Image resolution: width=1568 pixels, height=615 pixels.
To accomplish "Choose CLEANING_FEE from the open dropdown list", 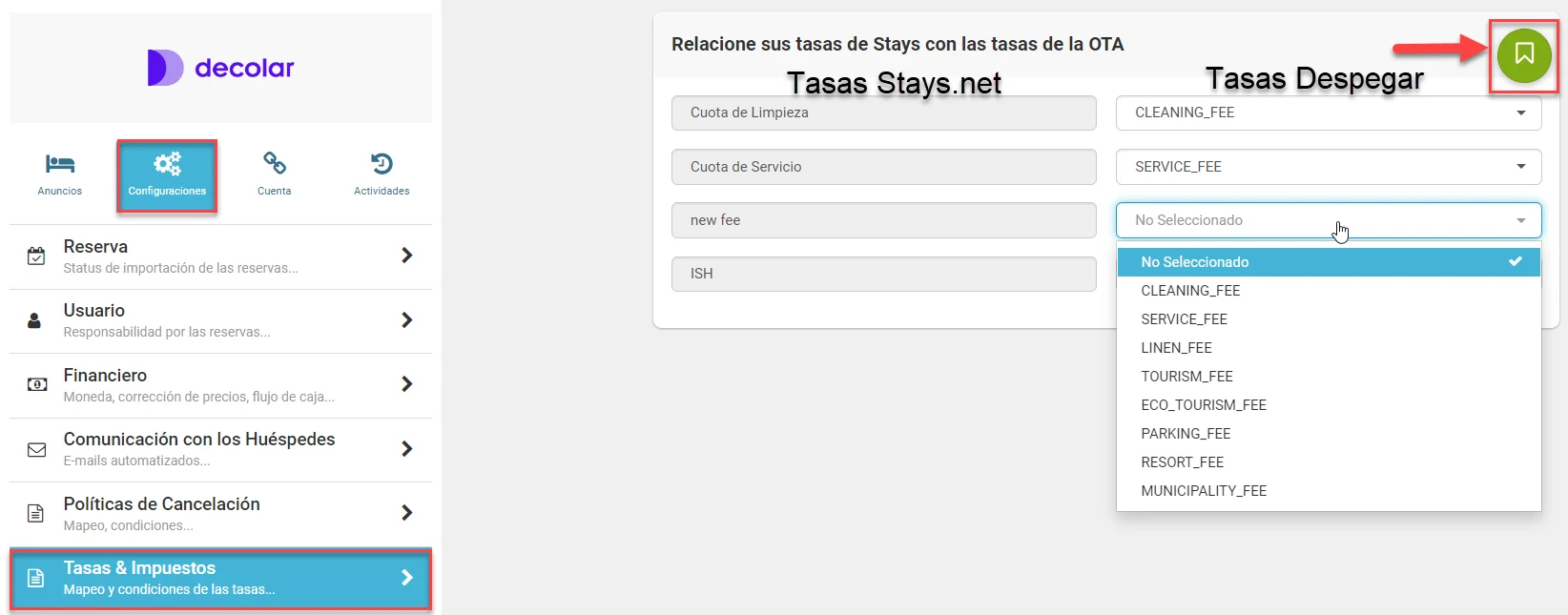I will point(1329,291).
